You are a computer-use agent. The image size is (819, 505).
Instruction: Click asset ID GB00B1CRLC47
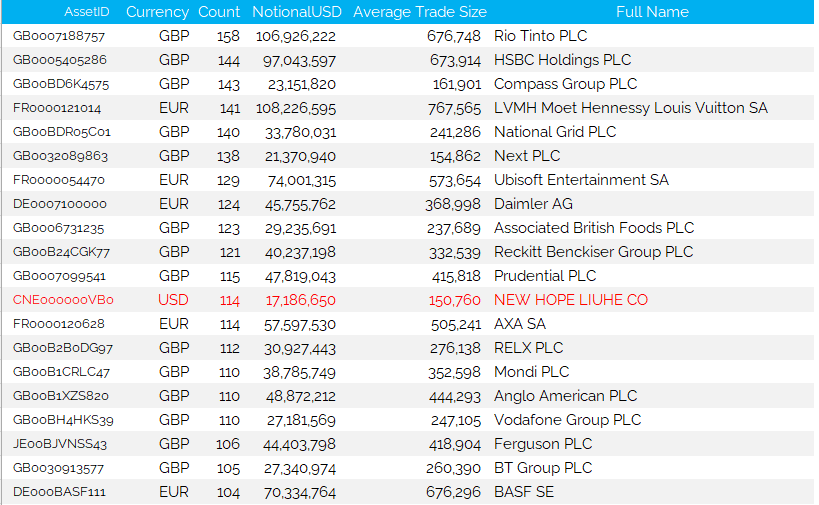point(61,372)
